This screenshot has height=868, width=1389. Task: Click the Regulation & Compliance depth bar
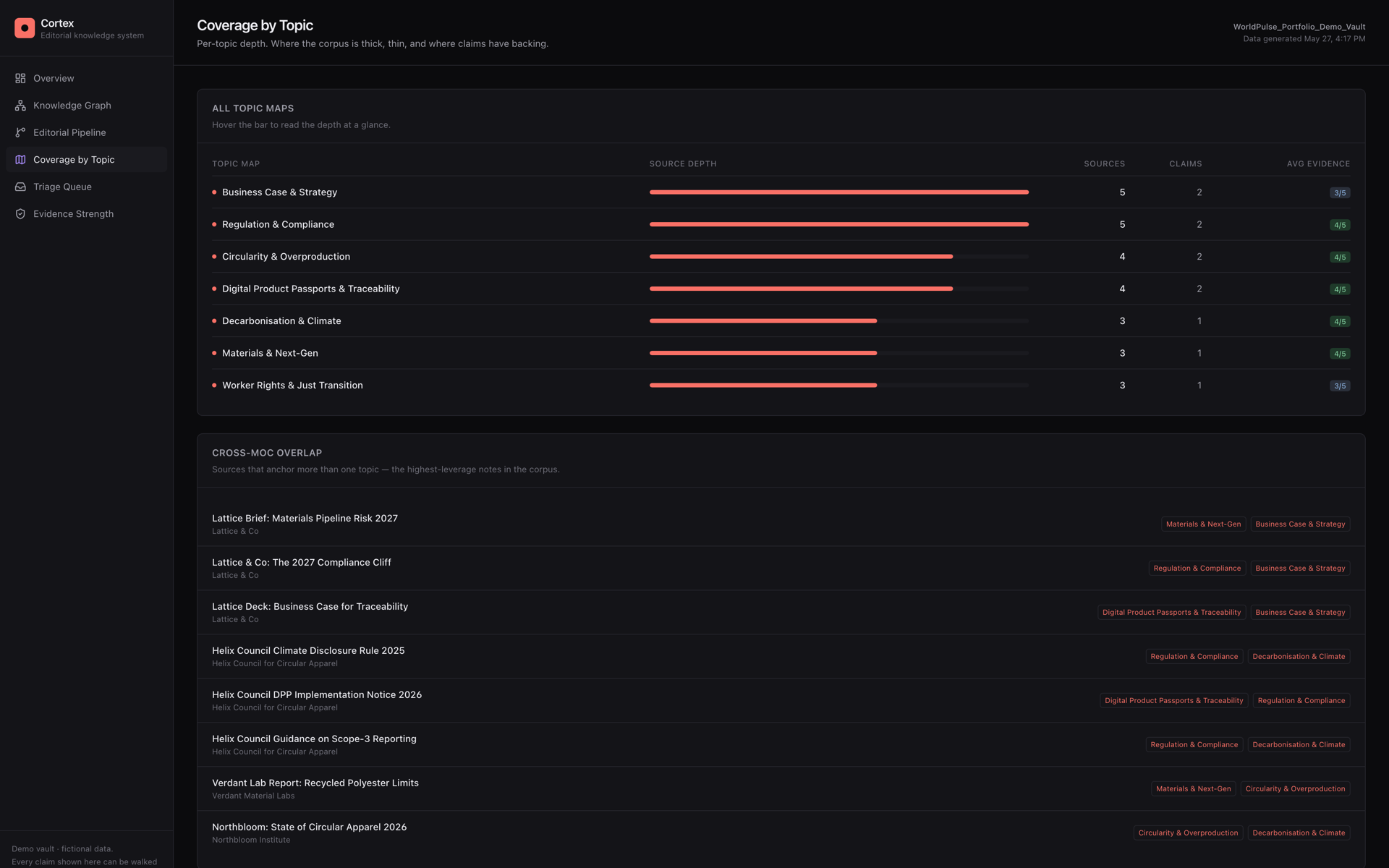pyautogui.click(x=839, y=224)
